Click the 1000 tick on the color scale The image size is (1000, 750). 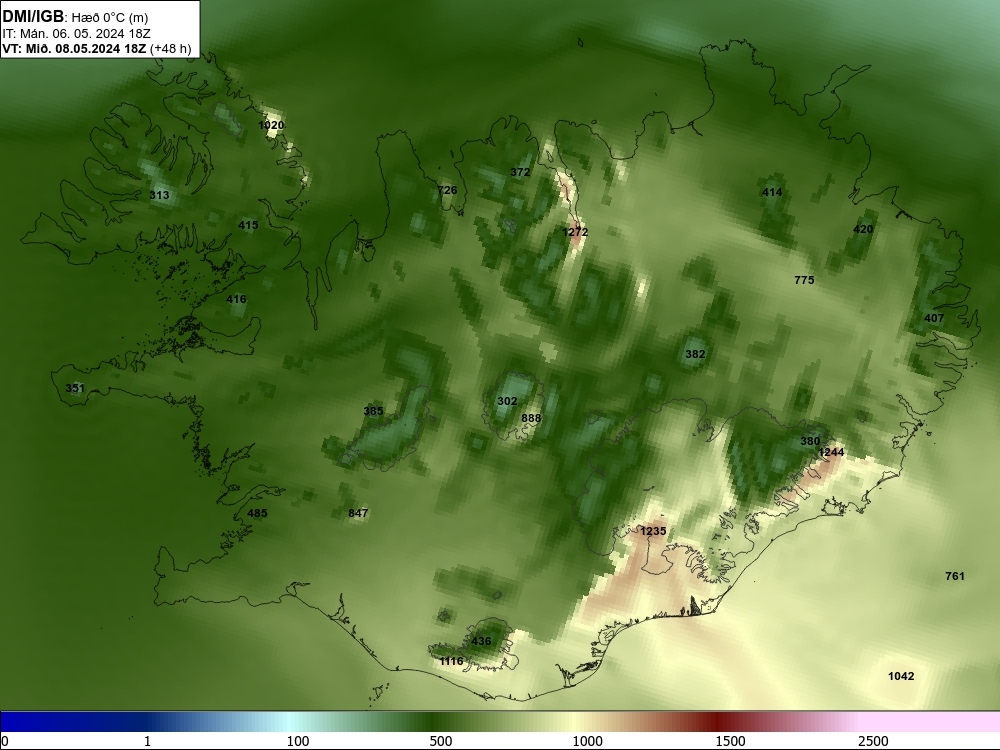coord(587,741)
